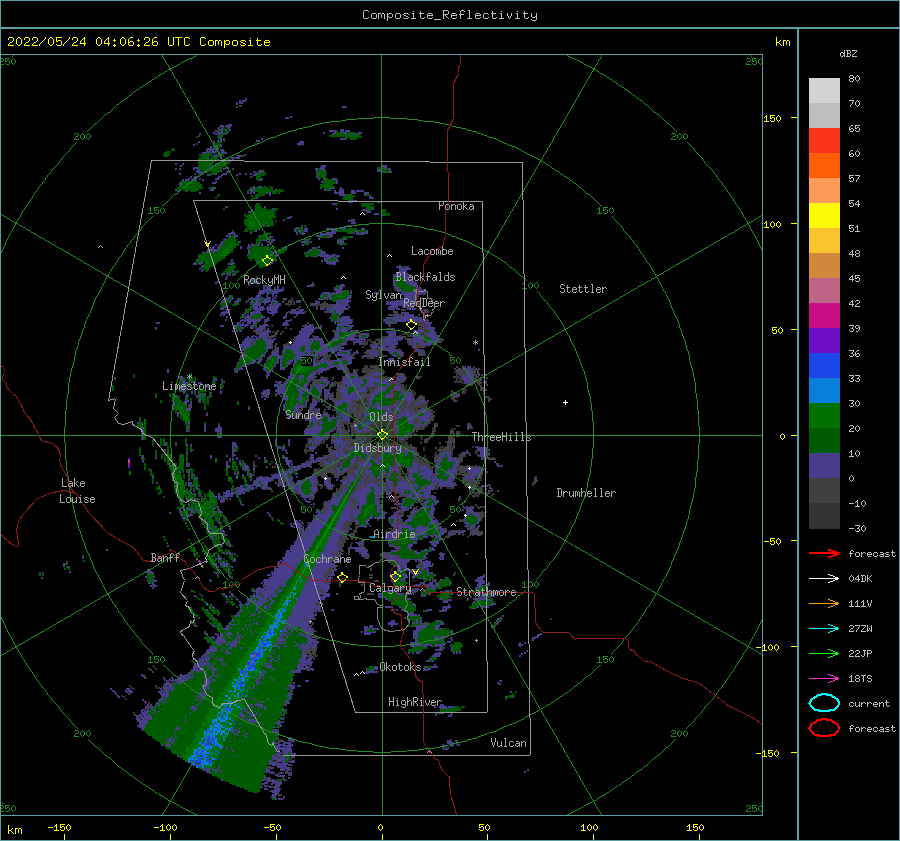Click the bright yellow swatch in dBZ scale
This screenshot has width=900, height=841.
point(824,215)
